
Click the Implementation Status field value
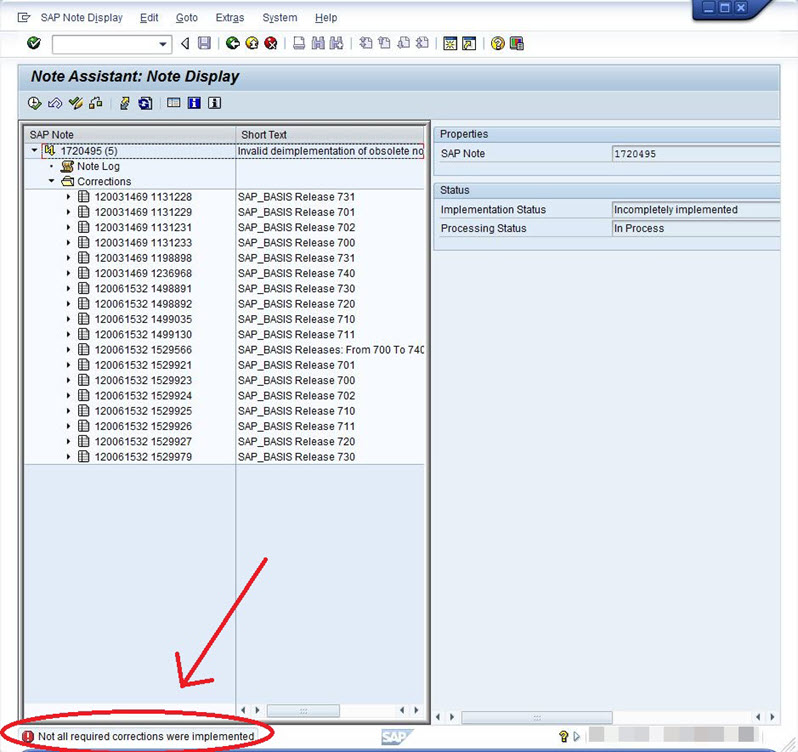coord(696,210)
